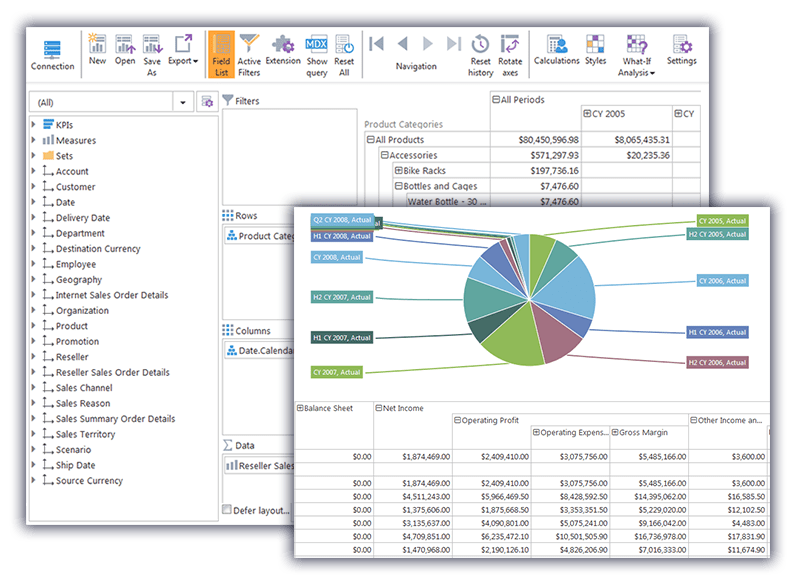Select the Date dimension item
800x586 pixels.
[65, 202]
